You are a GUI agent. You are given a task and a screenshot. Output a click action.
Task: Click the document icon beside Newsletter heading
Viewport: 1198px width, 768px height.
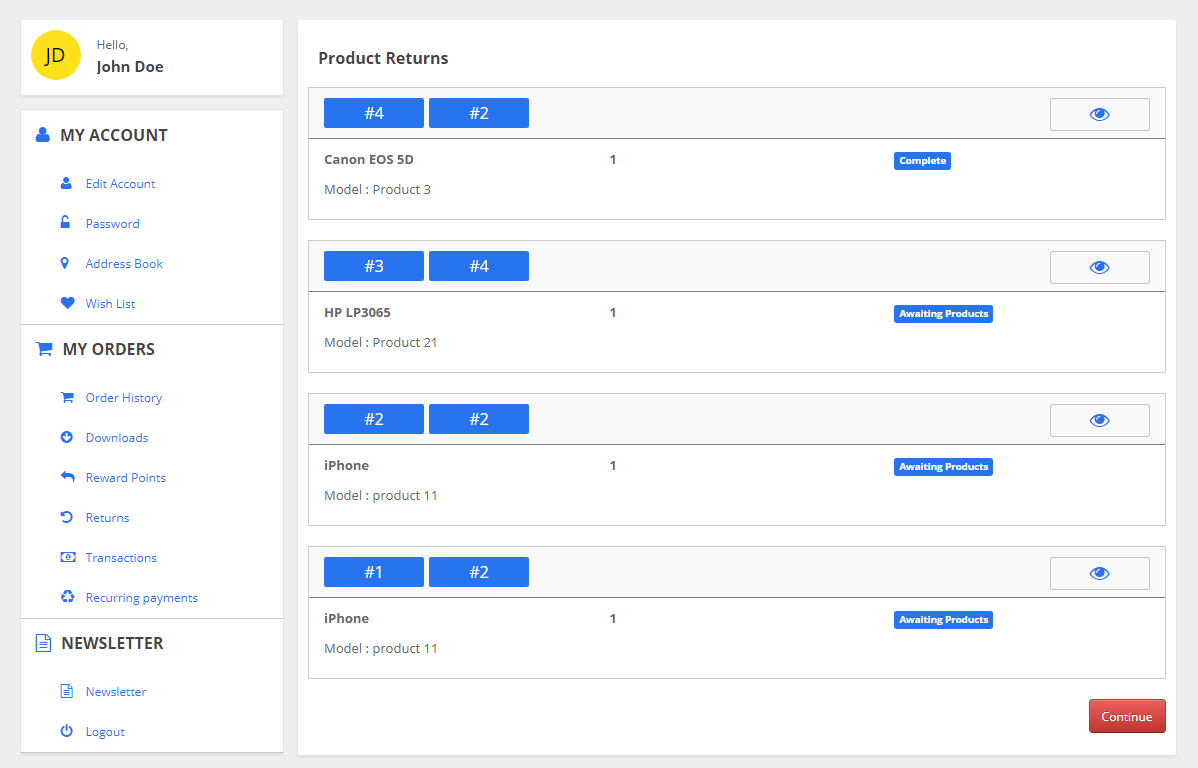click(x=44, y=643)
